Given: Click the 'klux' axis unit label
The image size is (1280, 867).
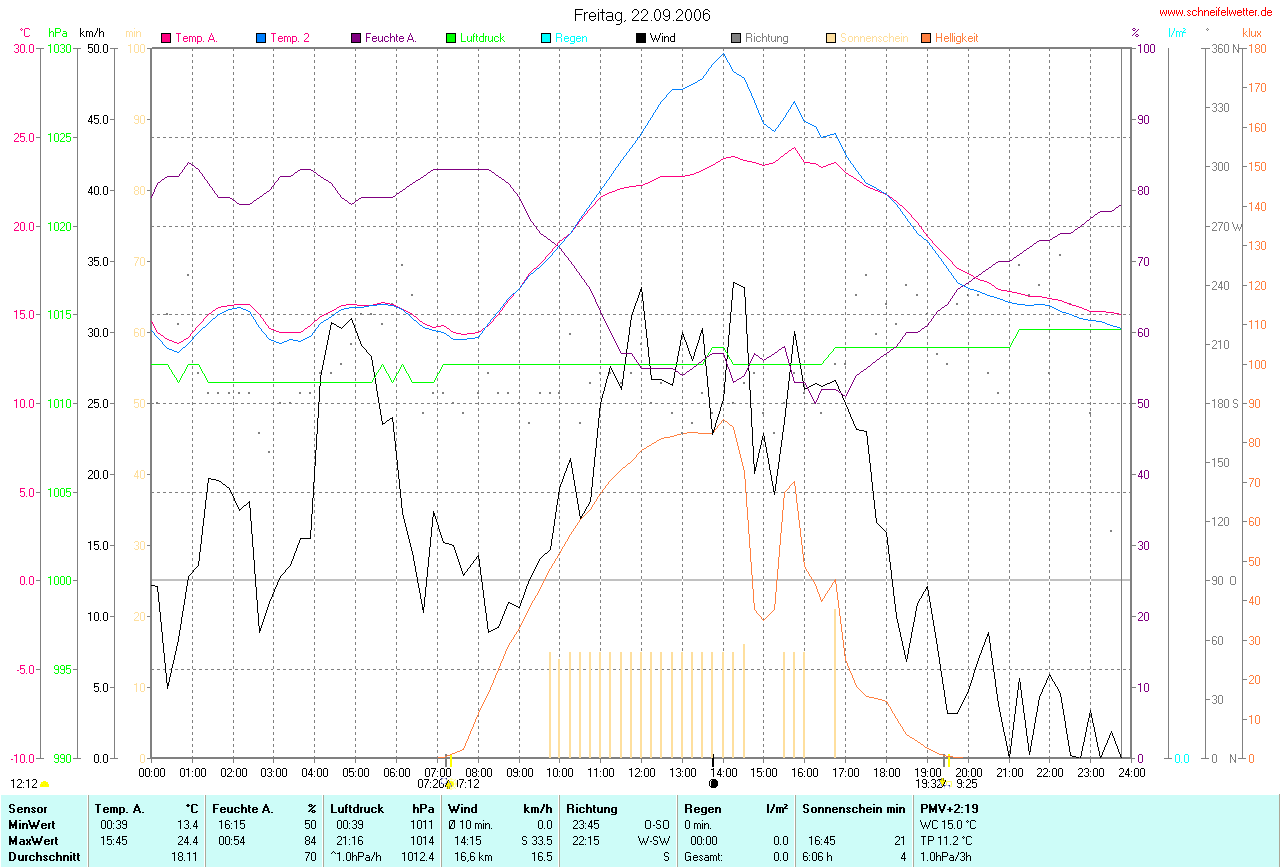Looking at the screenshot, I should pyautogui.click(x=1252, y=33).
